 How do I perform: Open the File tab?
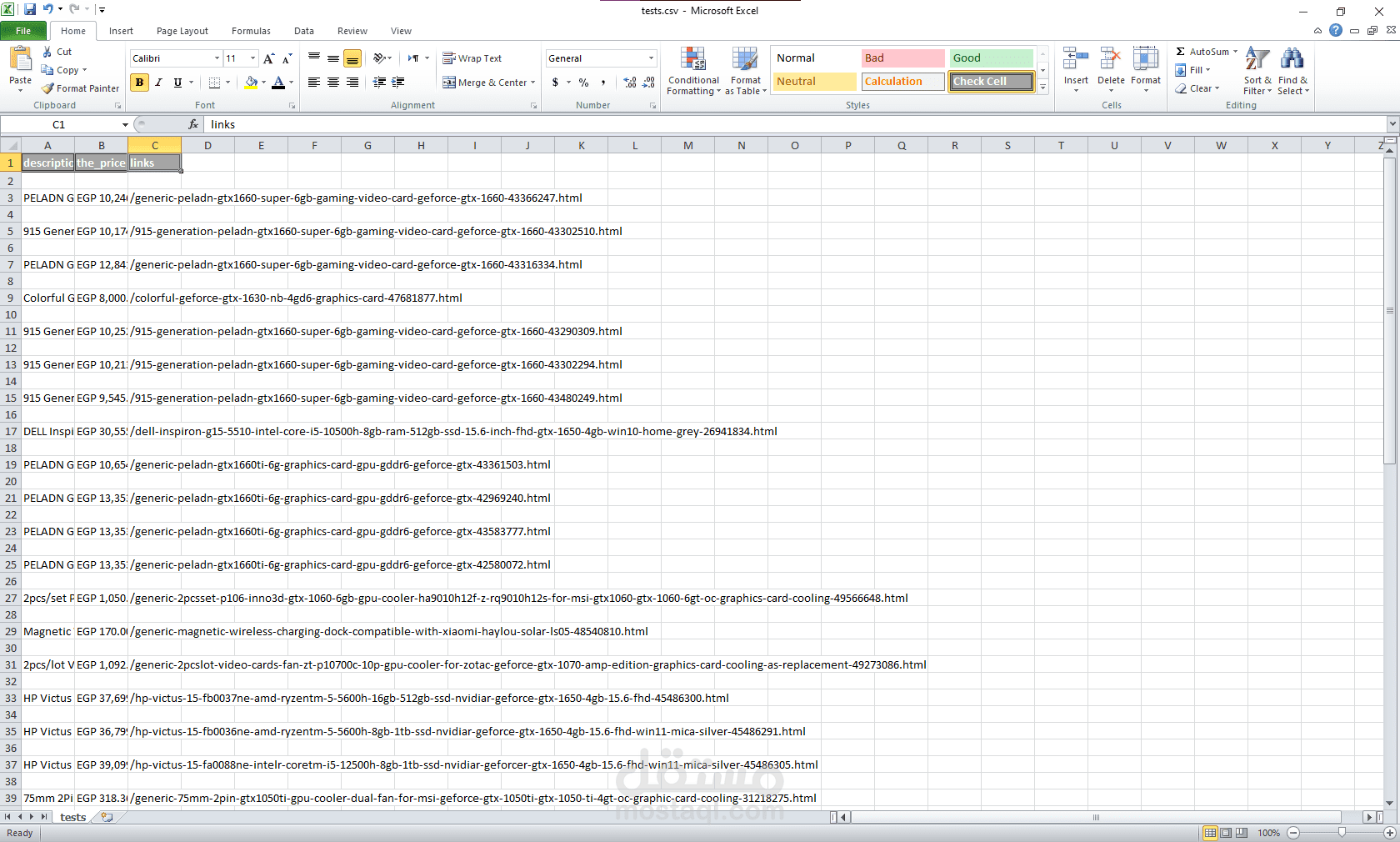23,31
